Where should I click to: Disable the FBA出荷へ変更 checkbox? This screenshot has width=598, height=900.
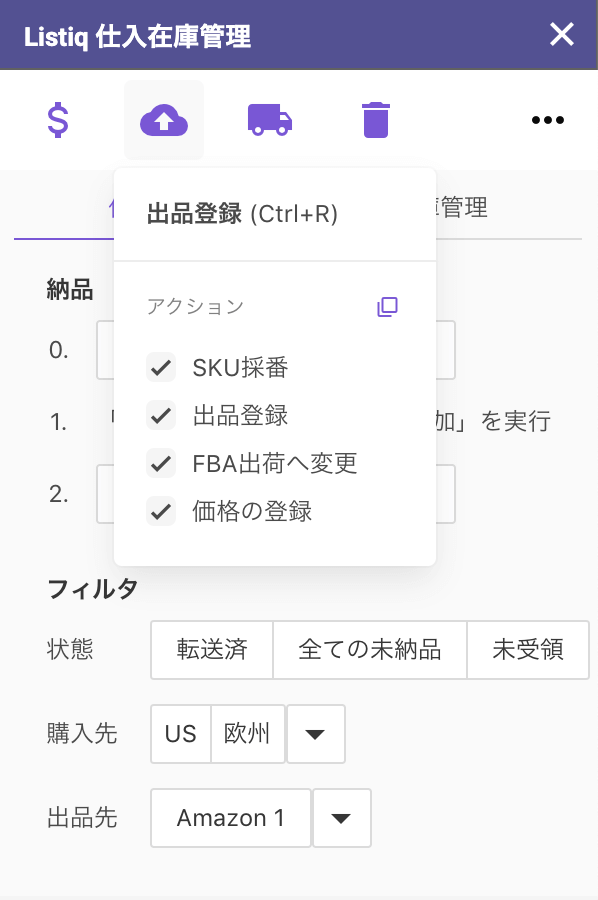pos(161,463)
